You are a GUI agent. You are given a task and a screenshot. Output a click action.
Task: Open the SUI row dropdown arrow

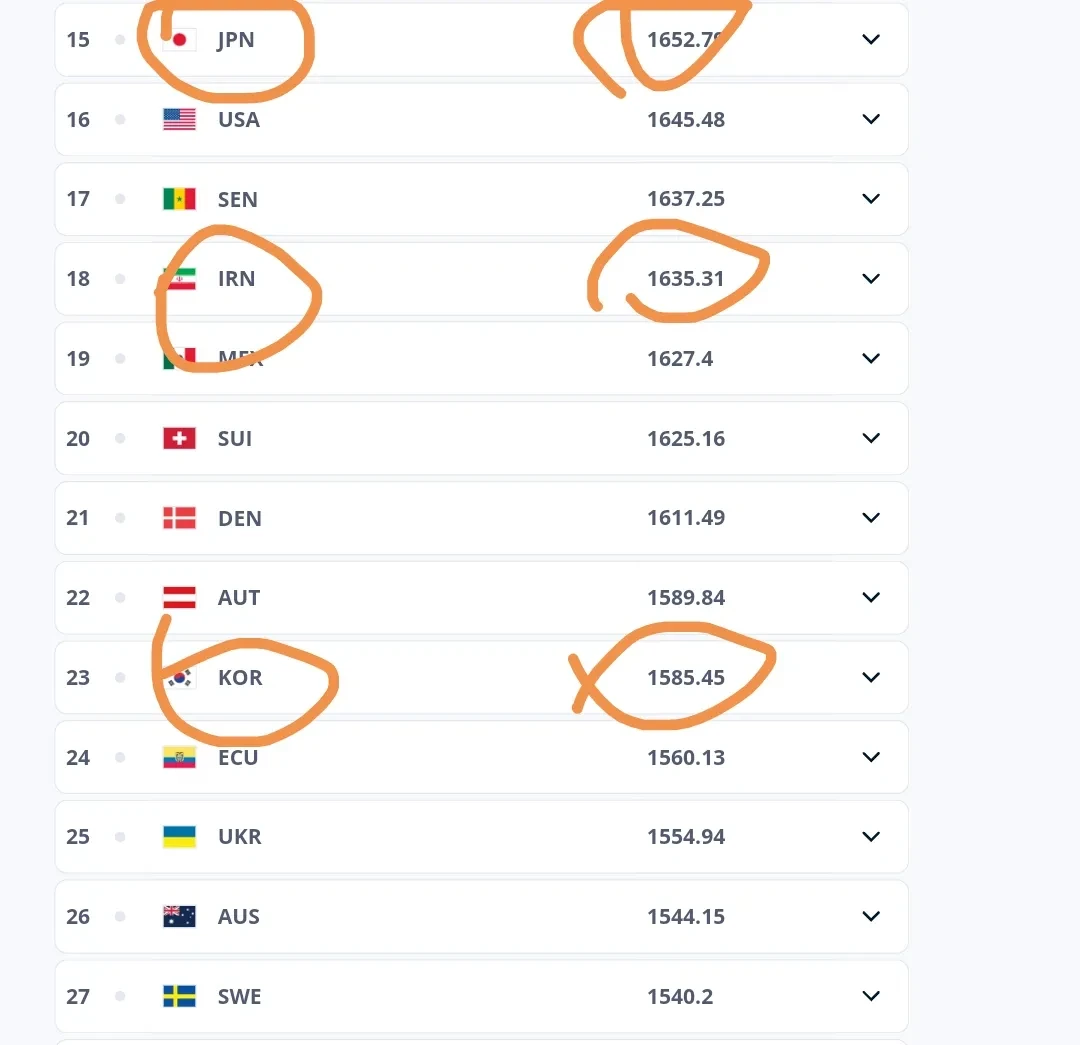coord(871,438)
